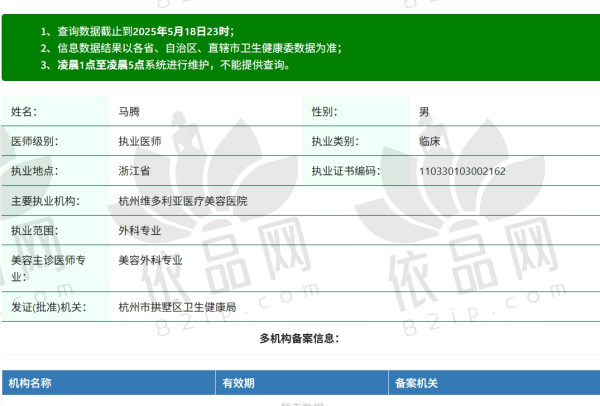Image resolution: width=600 pixels, height=406 pixels.
Task: Click the 姓名 field label
Action: 24,112
